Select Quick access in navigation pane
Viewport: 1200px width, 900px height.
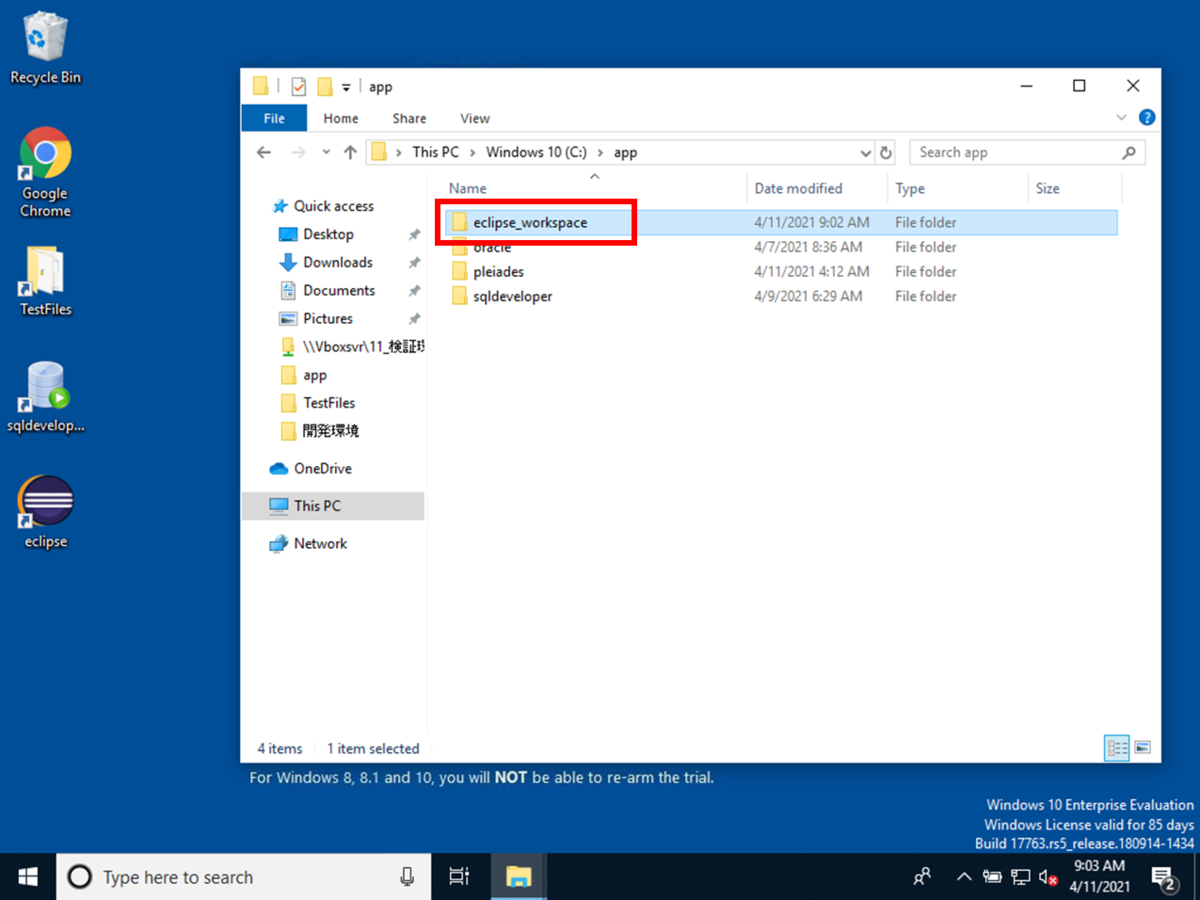tap(322, 206)
